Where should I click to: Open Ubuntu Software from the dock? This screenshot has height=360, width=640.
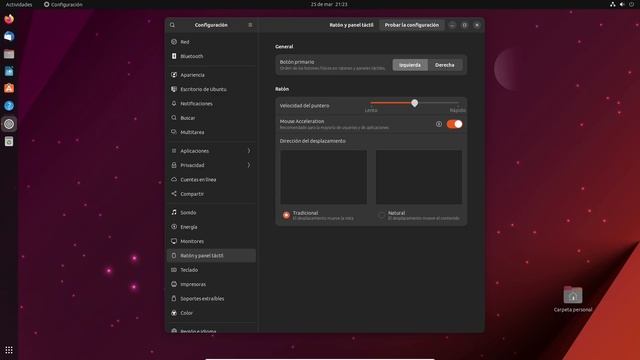[9, 89]
